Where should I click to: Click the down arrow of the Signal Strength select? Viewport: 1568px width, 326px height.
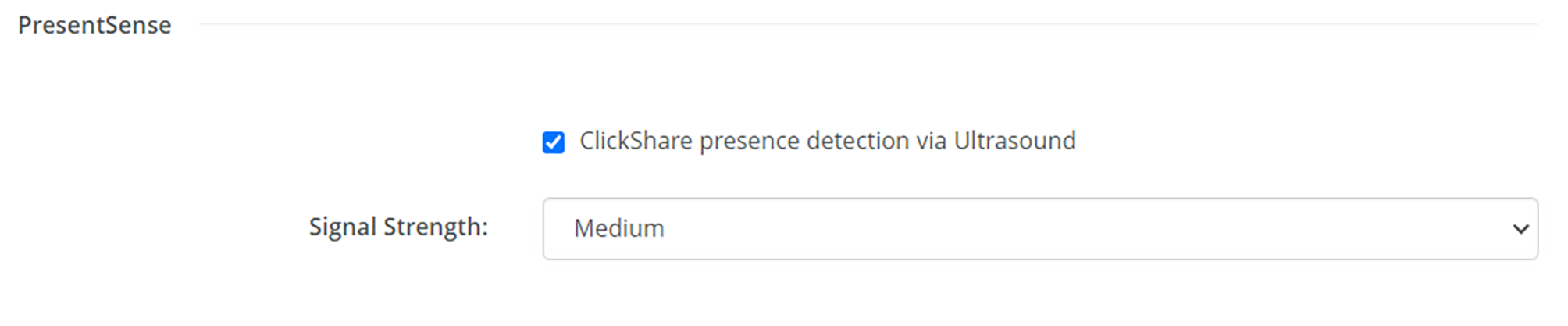click(x=1520, y=229)
